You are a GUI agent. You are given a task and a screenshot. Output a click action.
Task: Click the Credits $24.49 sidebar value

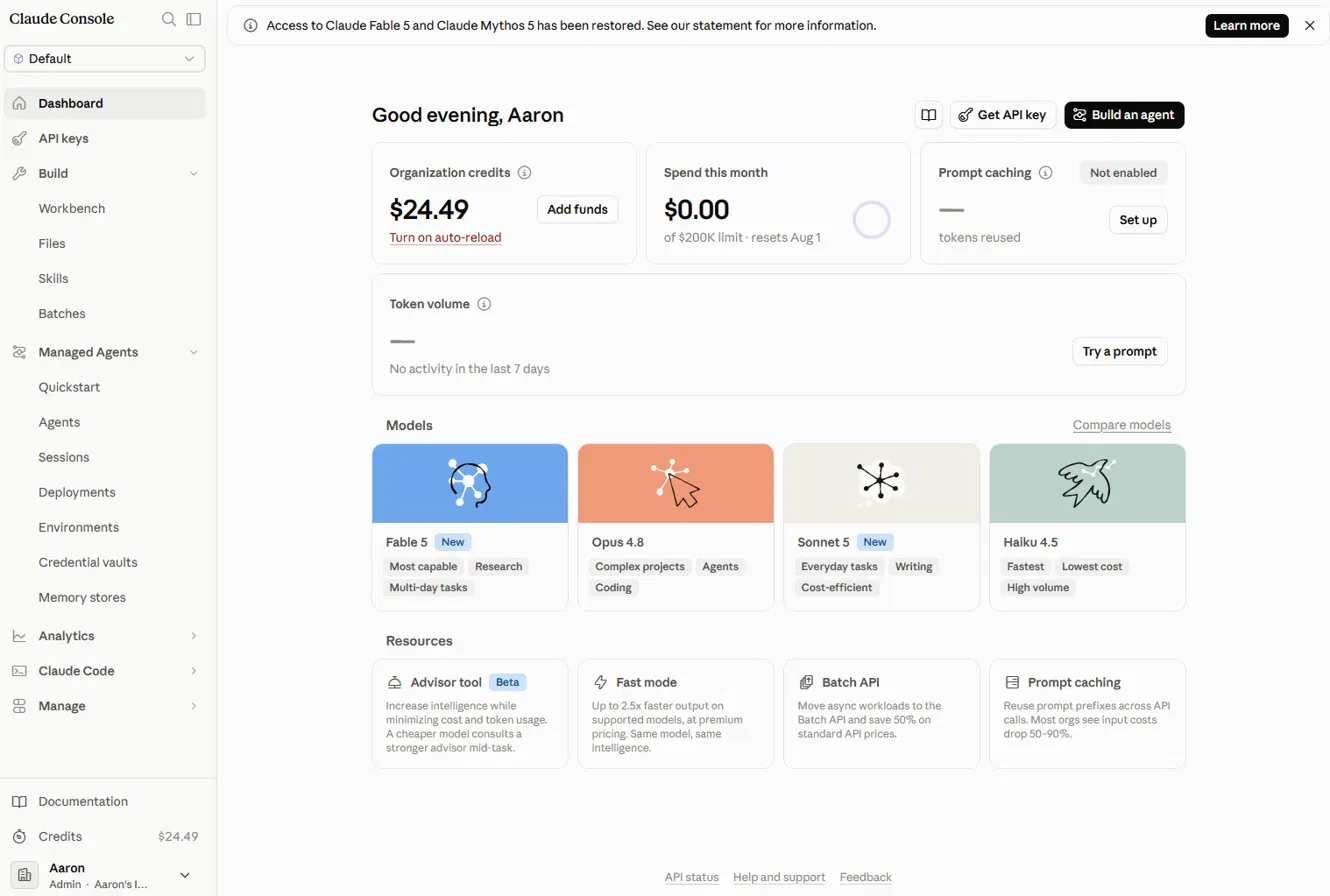coord(178,836)
